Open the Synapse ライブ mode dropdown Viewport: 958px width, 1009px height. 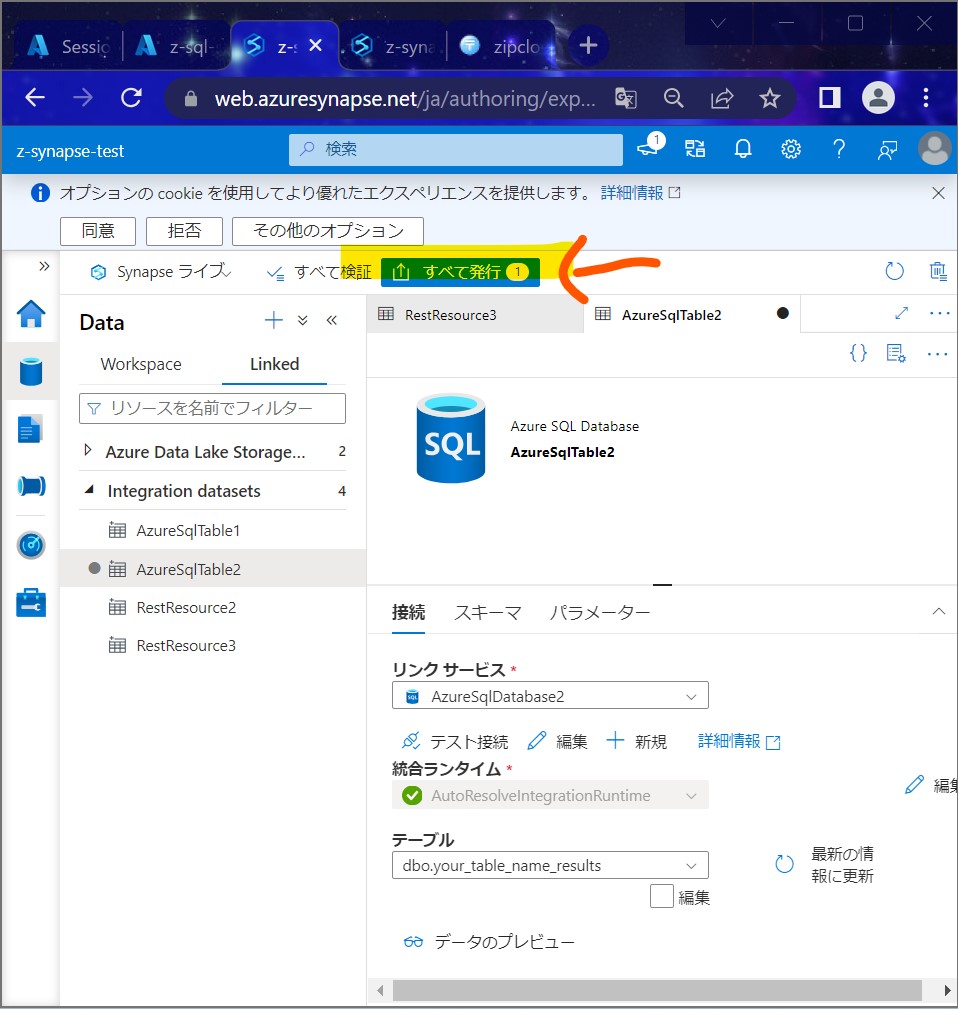(x=160, y=272)
